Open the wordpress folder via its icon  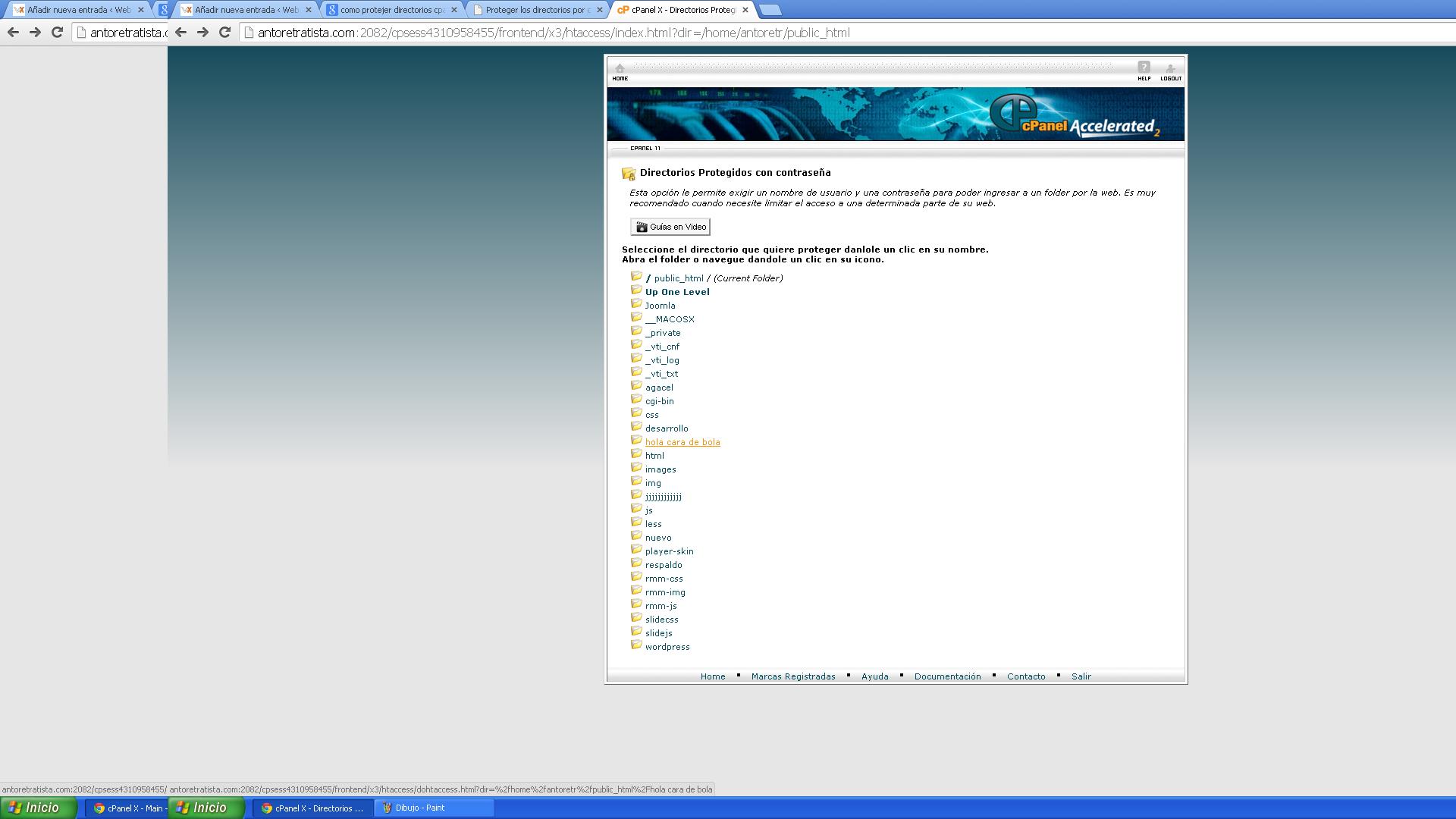click(636, 645)
